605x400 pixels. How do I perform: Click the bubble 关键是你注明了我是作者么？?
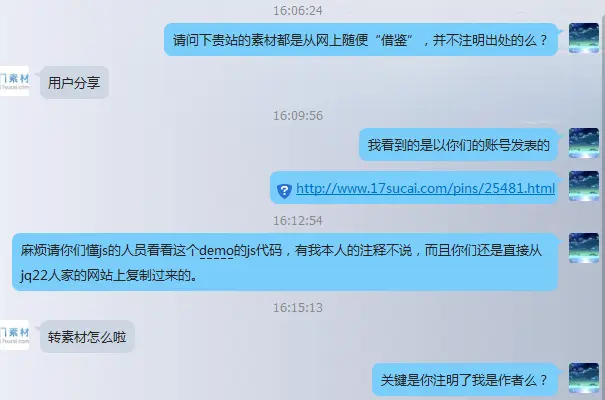(x=465, y=380)
